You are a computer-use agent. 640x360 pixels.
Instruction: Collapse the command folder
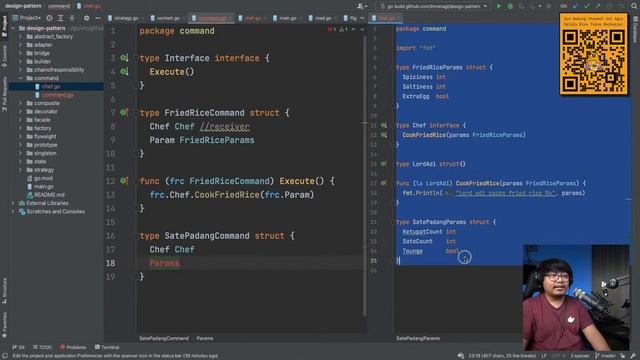point(20,78)
